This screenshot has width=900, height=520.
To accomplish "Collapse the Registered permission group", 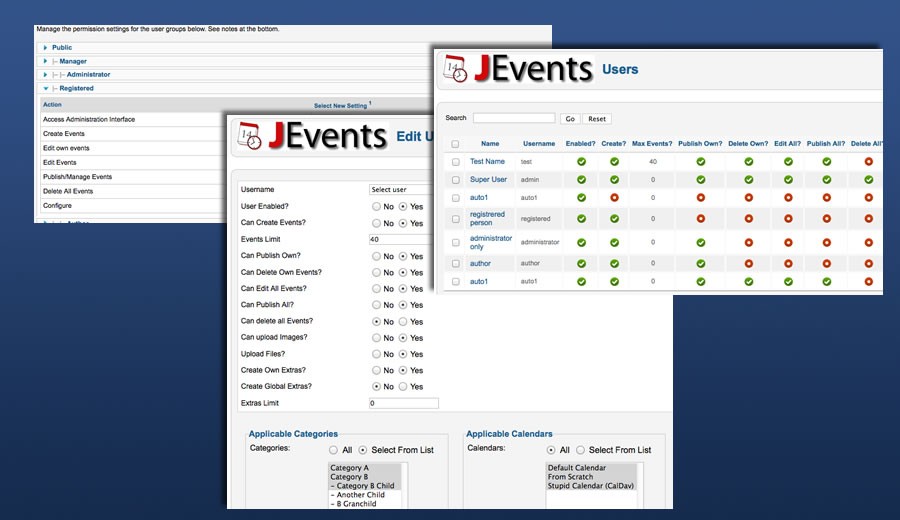I will tap(45, 88).
